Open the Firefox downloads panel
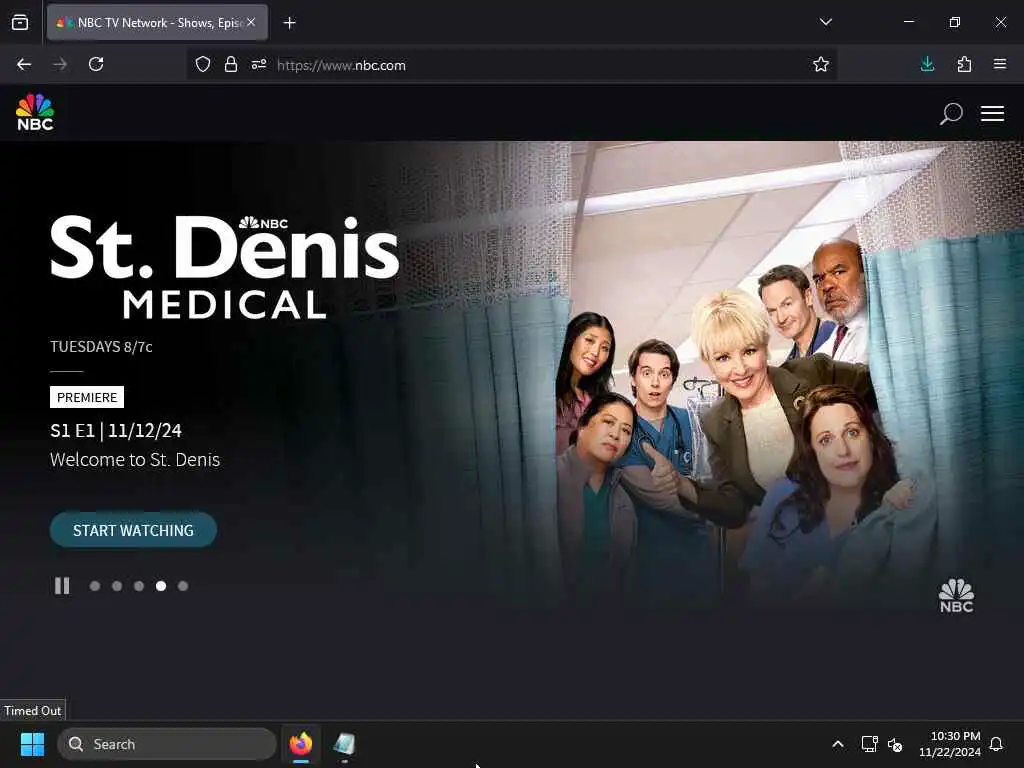Screen dimensions: 1024x768 [927, 64]
